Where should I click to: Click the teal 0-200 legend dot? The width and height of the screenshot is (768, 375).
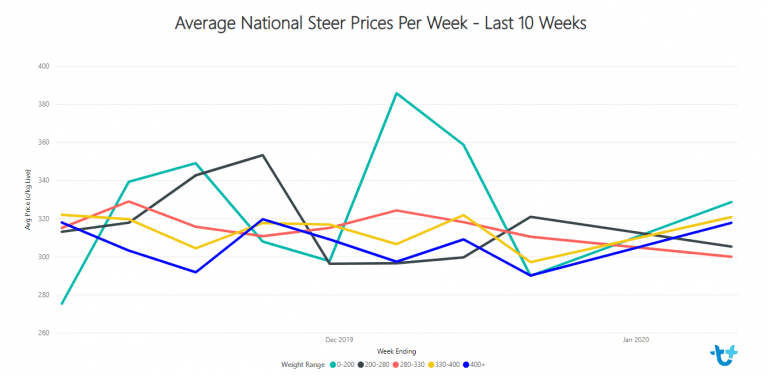(x=333, y=365)
